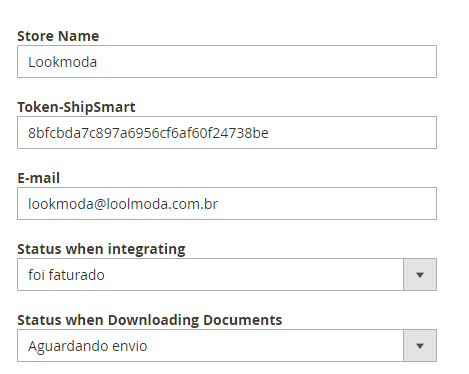Click on the lookmoda@loolmoda.com.br address text
The width and height of the screenshot is (469, 374).
[x=123, y=204]
